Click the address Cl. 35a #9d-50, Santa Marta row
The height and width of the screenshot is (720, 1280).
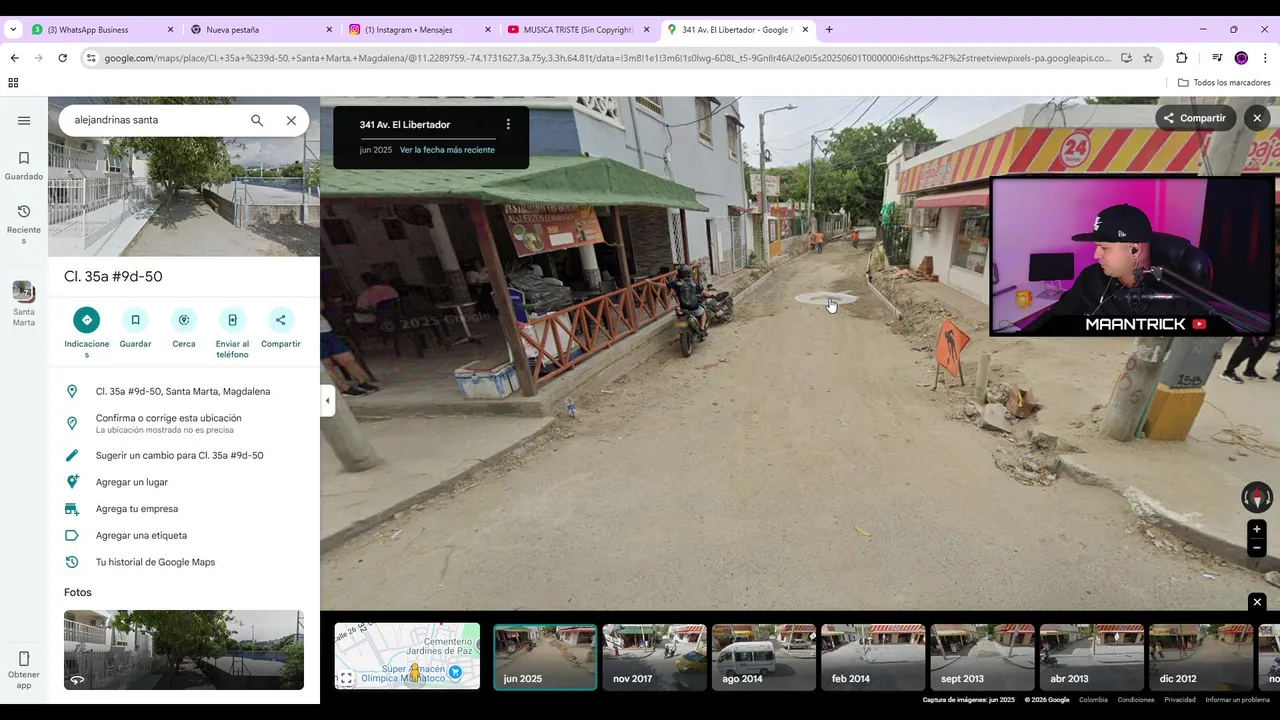coord(184,391)
